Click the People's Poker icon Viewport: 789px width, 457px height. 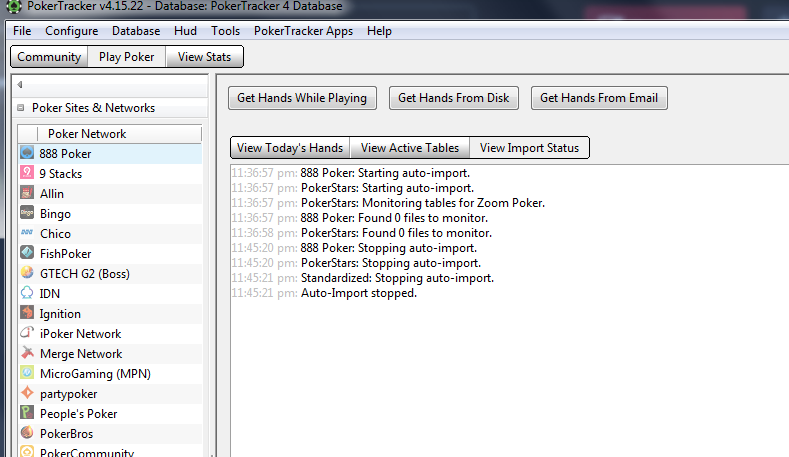[27, 413]
